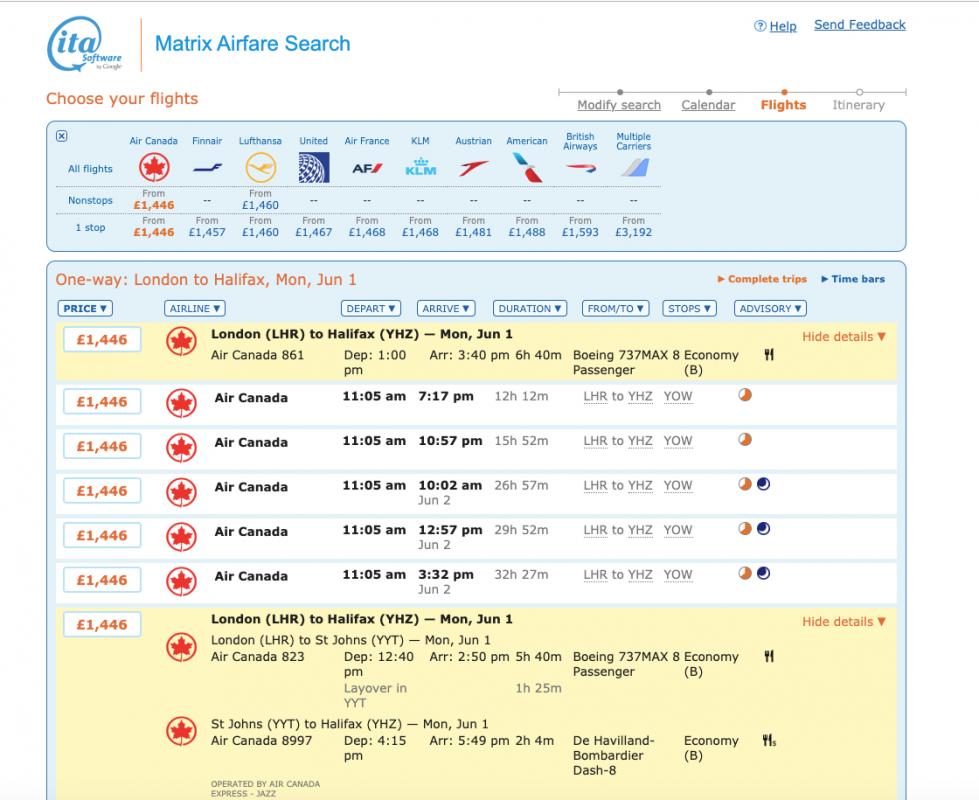Image resolution: width=979 pixels, height=800 pixels.
Task: Go to the Modify search step
Action: point(619,105)
